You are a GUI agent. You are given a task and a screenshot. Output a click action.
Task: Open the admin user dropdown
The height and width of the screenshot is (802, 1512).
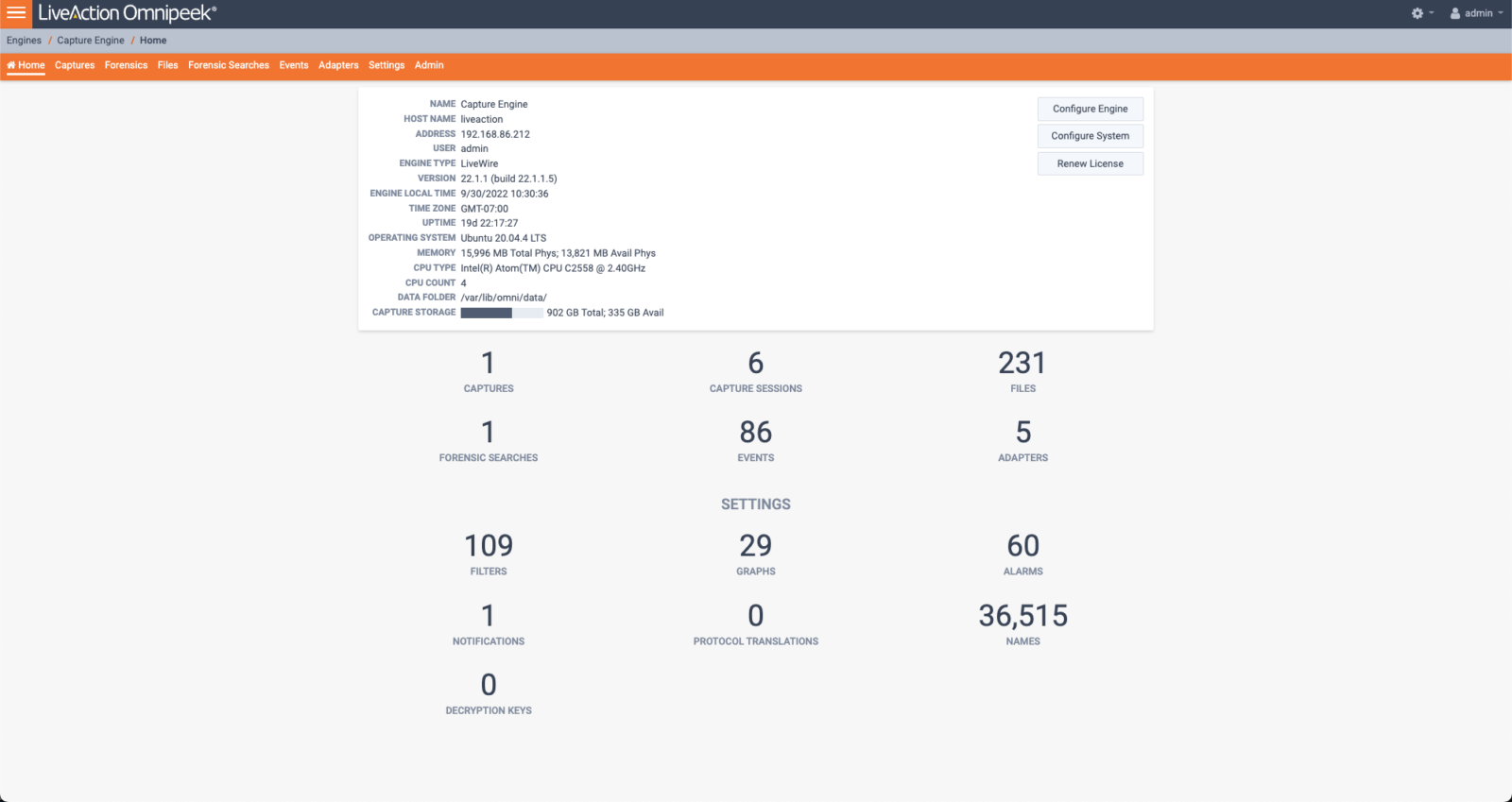(x=1477, y=13)
